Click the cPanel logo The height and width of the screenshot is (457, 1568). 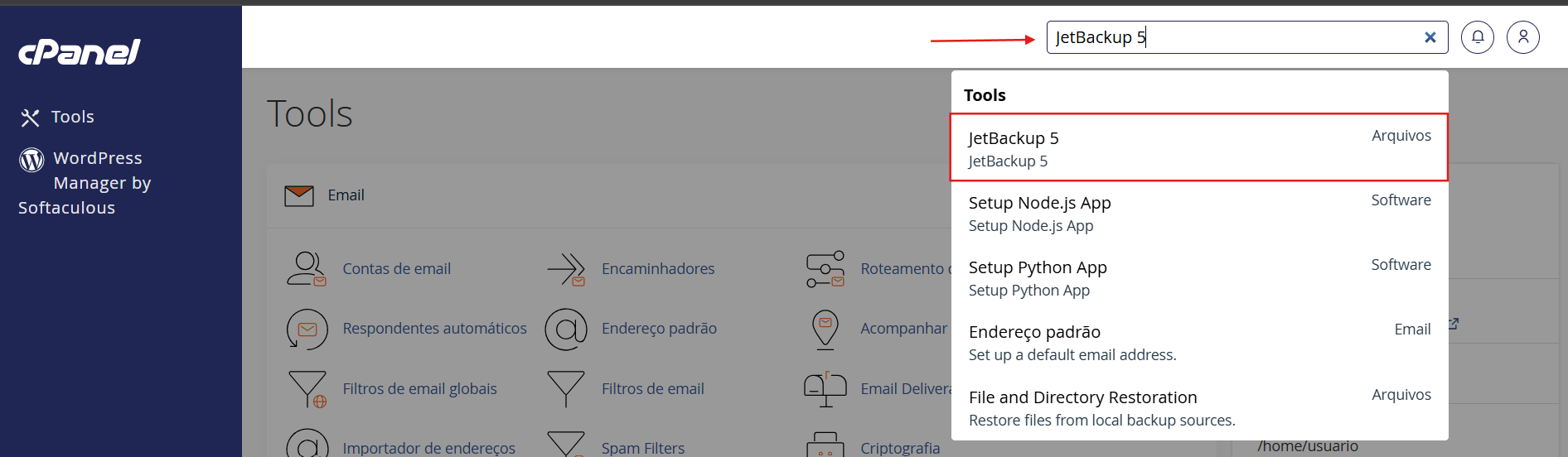[80, 52]
